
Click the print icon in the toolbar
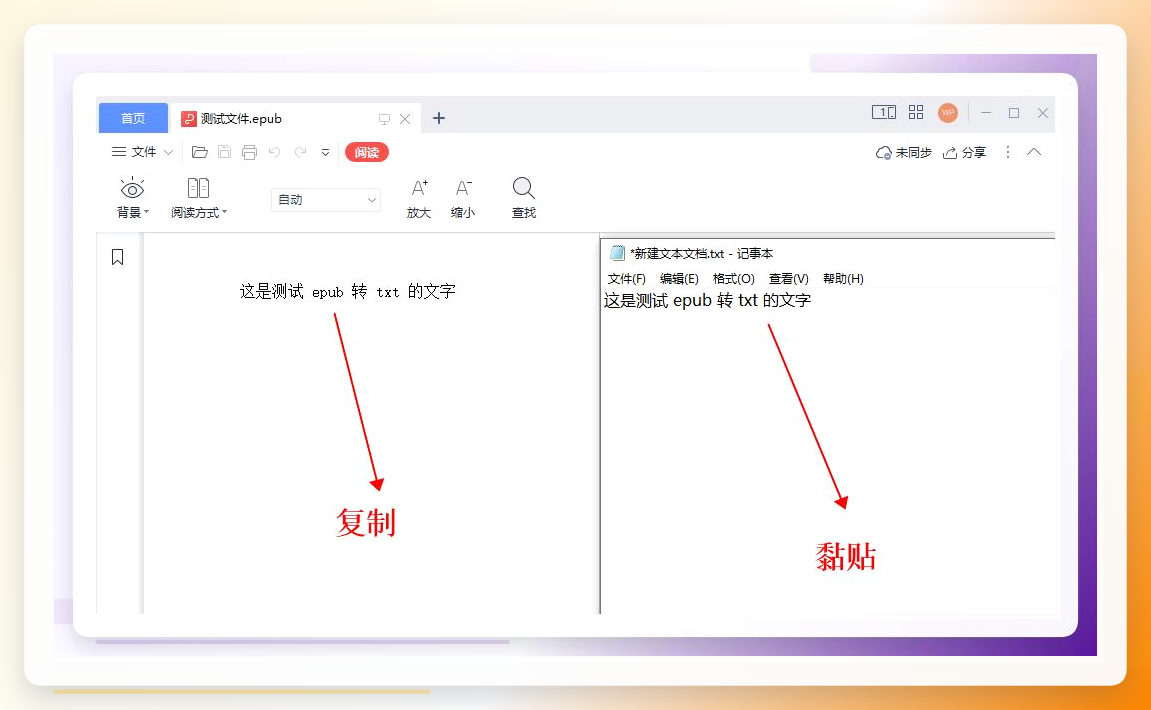pos(250,152)
